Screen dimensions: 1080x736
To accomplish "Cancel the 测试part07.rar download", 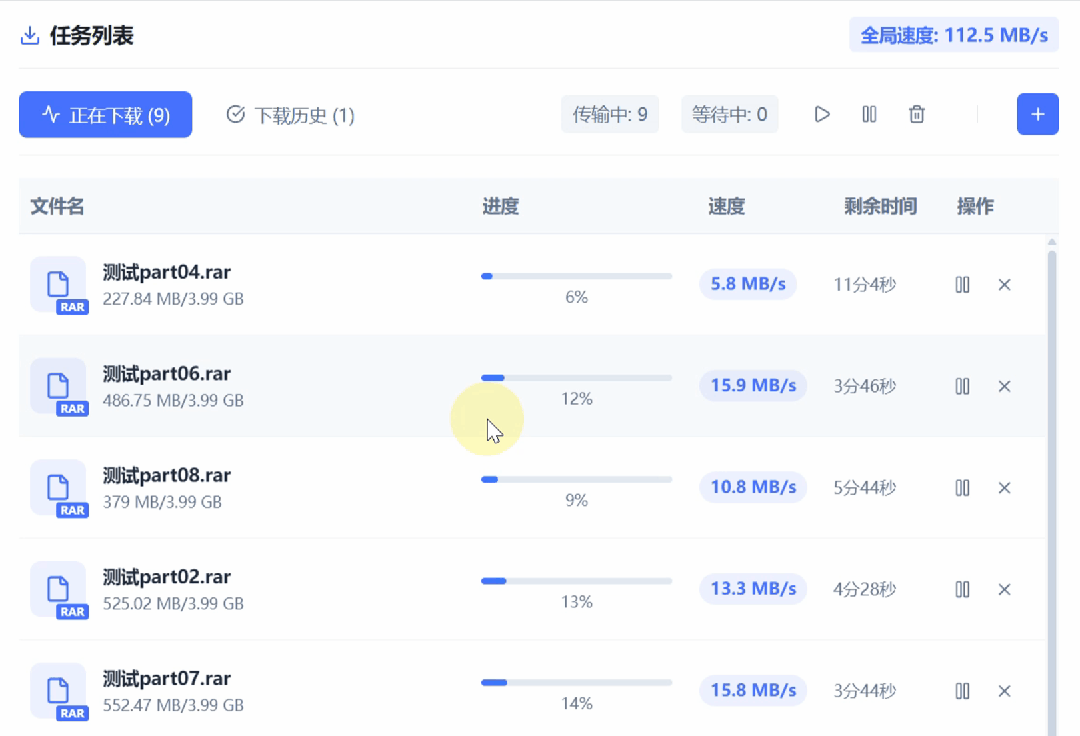I will coord(1004,691).
